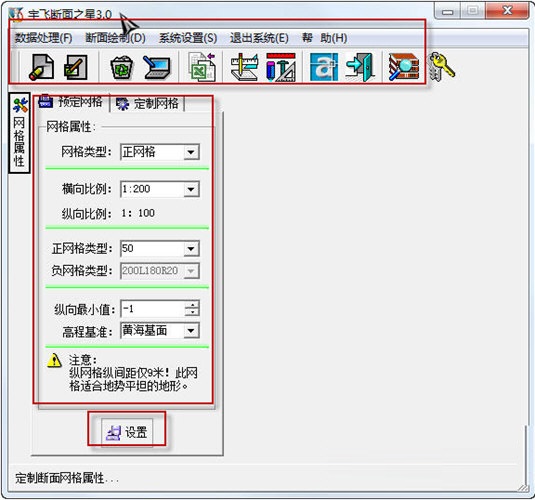Expand the 网格类型 dropdown

coord(191,152)
